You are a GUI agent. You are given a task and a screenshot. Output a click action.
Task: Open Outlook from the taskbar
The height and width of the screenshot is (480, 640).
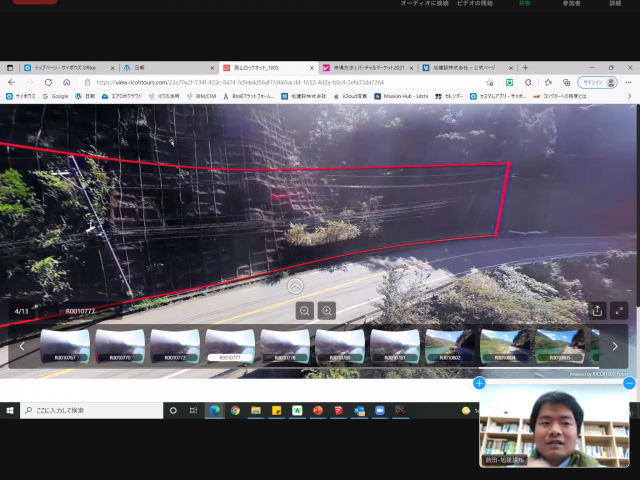(x=359, y=411)
